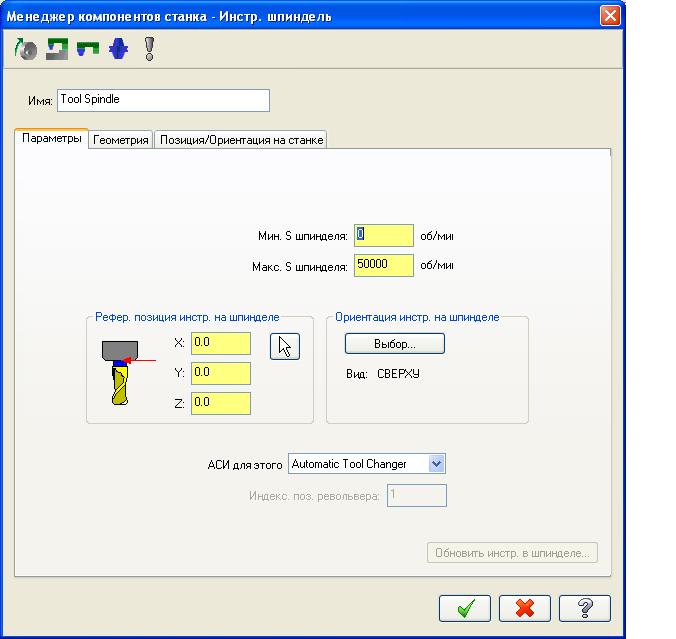Click the Z reference position field
Viewport: 676px width, 639px height.
coord(221,403)
